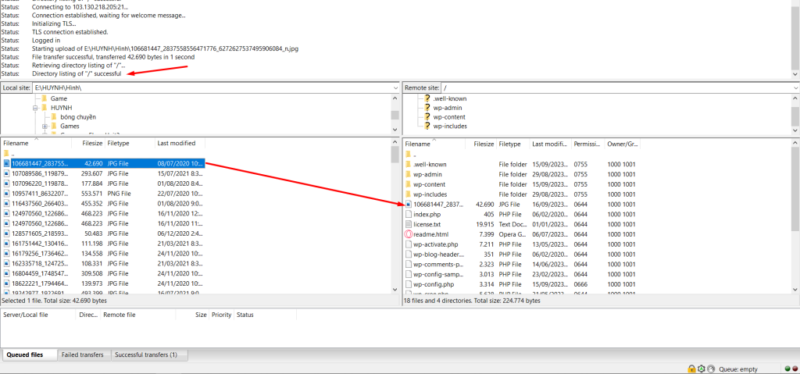This screenshot has height=374, width=800.
Task: Click the question-mark icon of .well-known tree node
Action: tap(428, 98)
